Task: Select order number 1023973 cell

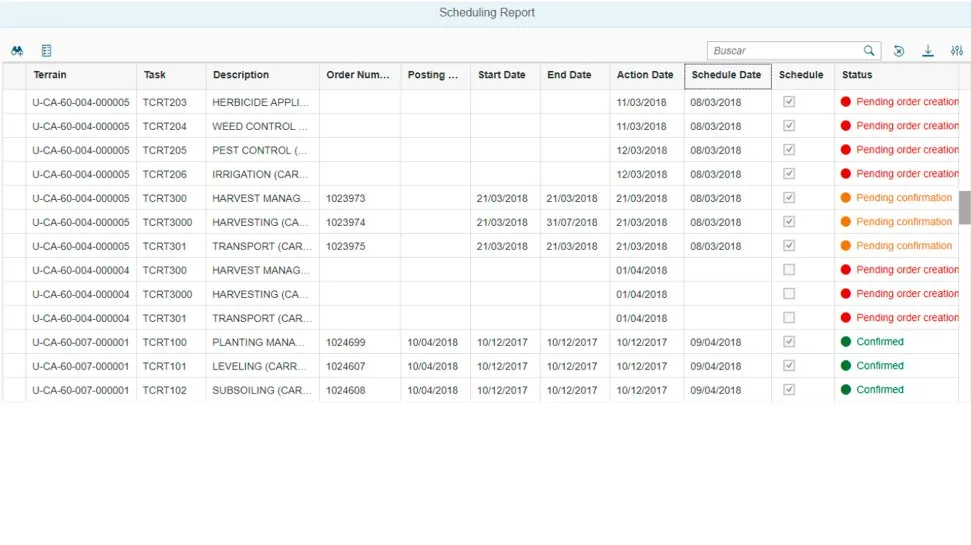Action: click(x=346, y=198)
